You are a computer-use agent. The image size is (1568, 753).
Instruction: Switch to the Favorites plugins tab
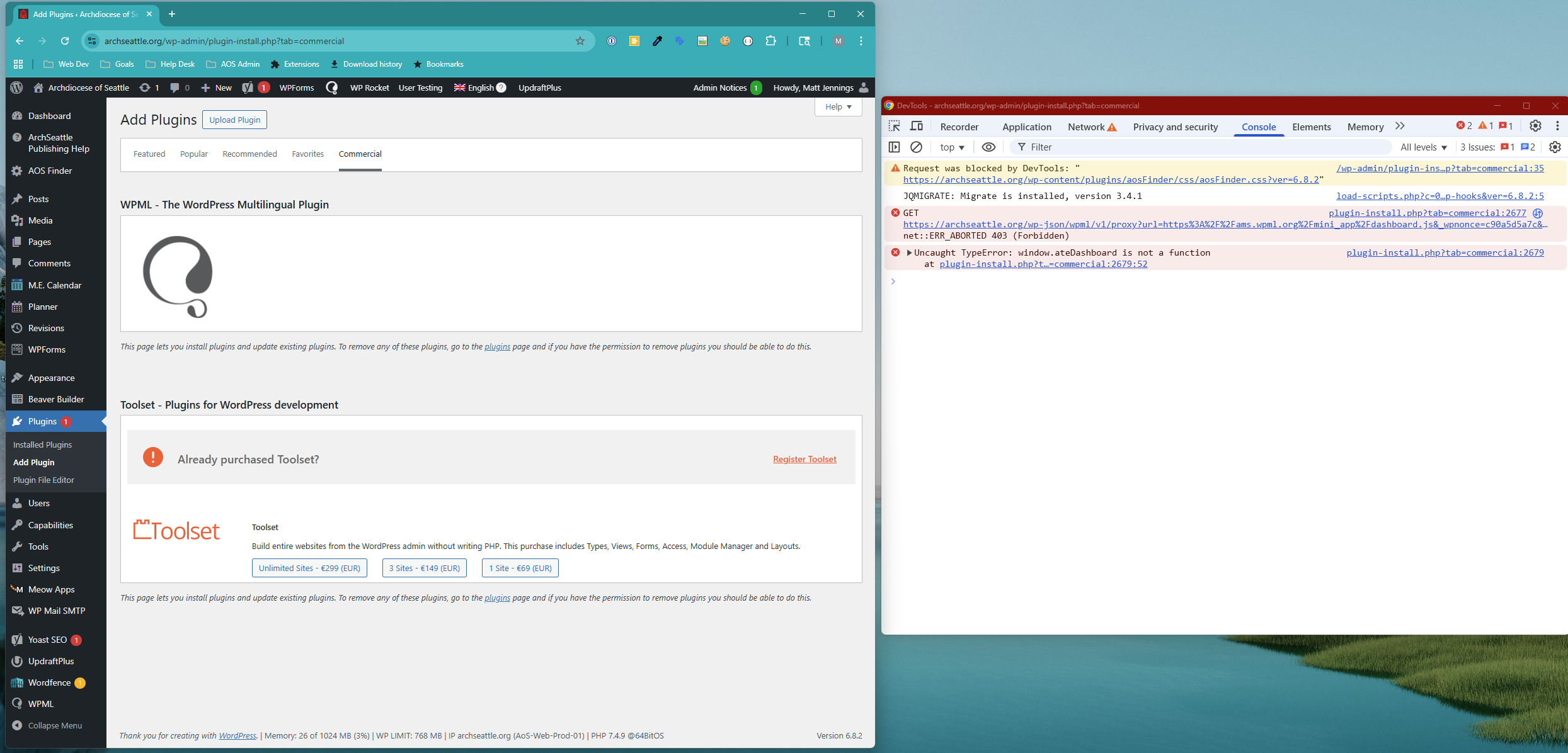click(307, 154)
